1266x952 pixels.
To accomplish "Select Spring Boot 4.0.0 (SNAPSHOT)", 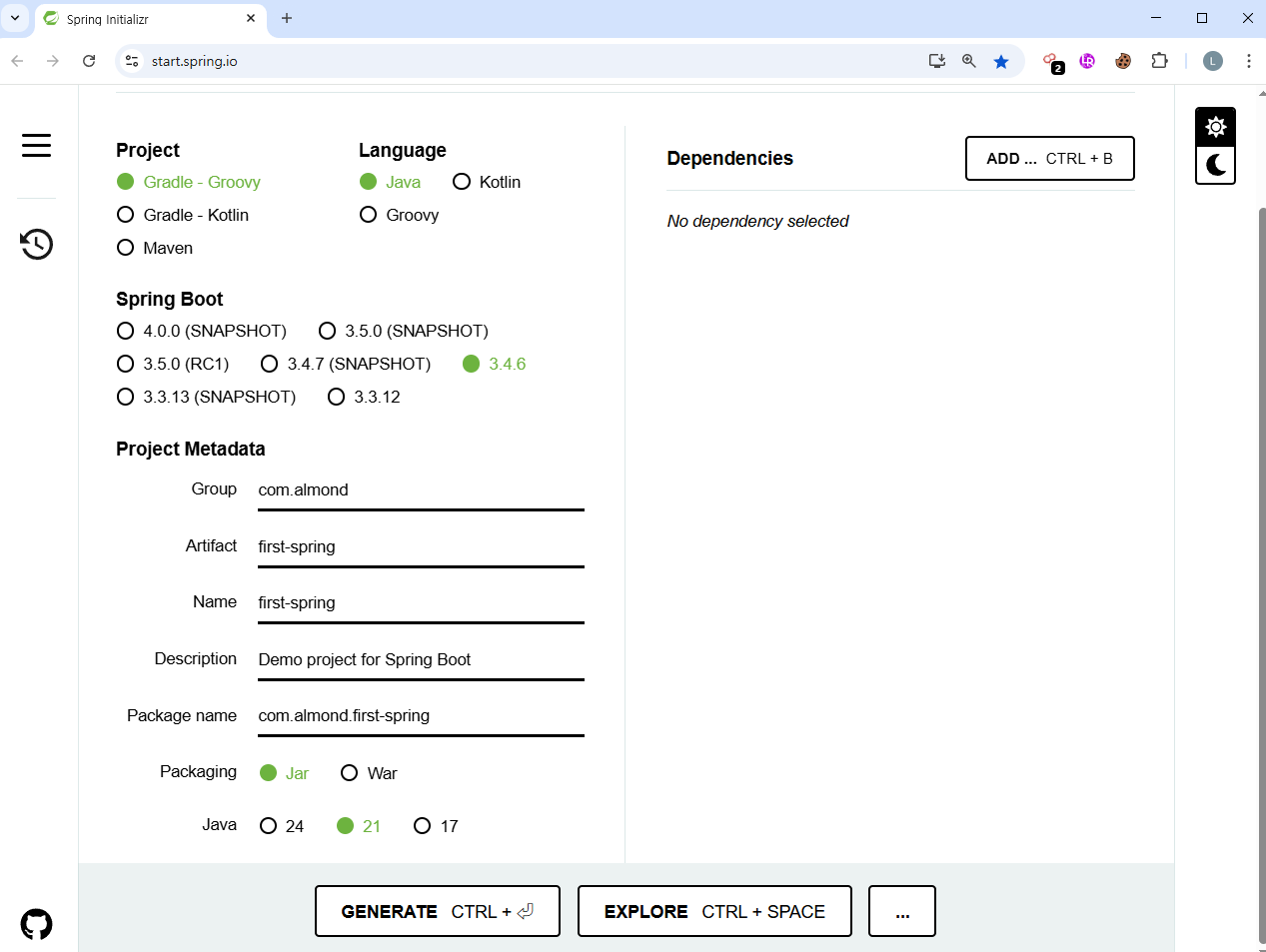I will 202,331.
